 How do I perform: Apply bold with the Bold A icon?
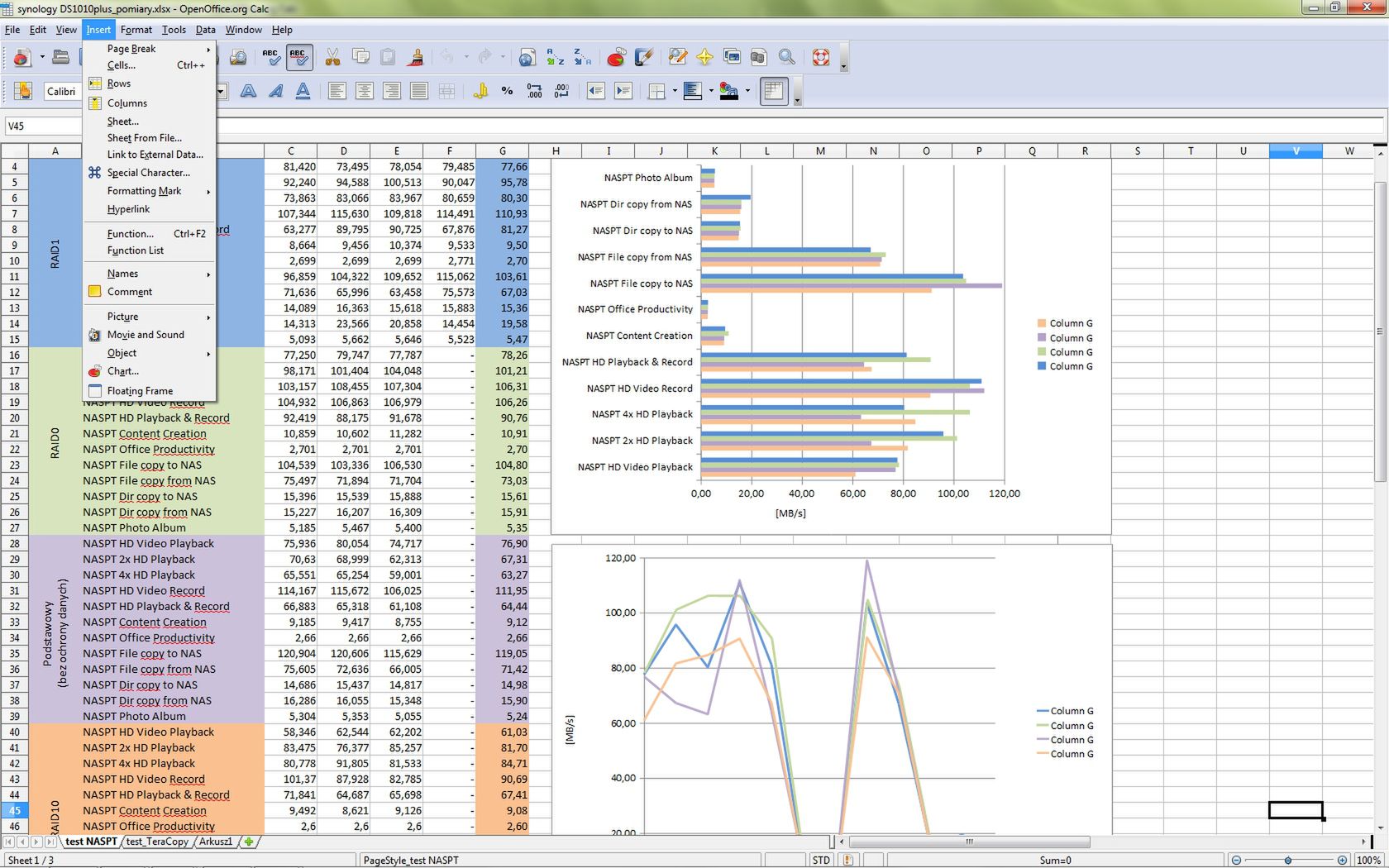click(x=248, y=91)
